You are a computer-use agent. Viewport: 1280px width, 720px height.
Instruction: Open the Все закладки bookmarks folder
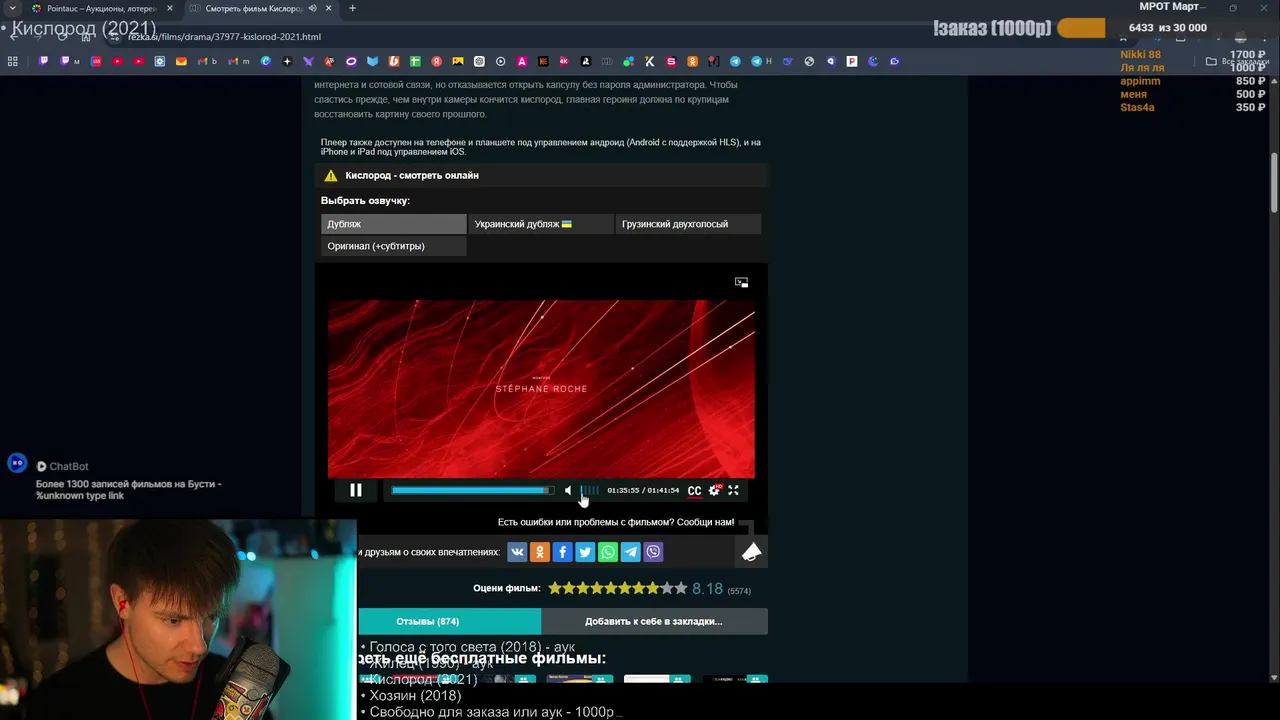pos(1238,61)
